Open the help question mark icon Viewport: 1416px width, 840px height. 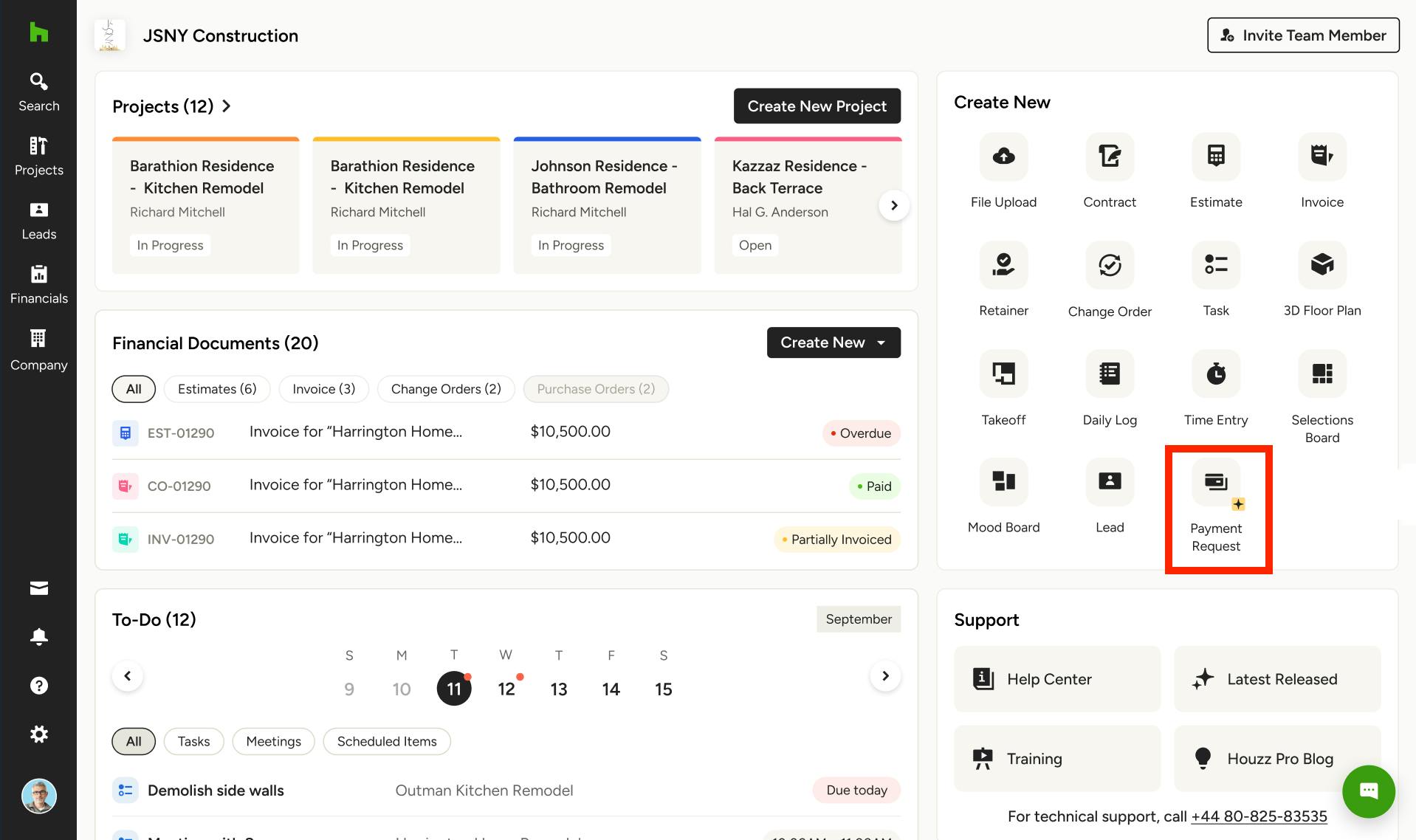click(38, 685)
